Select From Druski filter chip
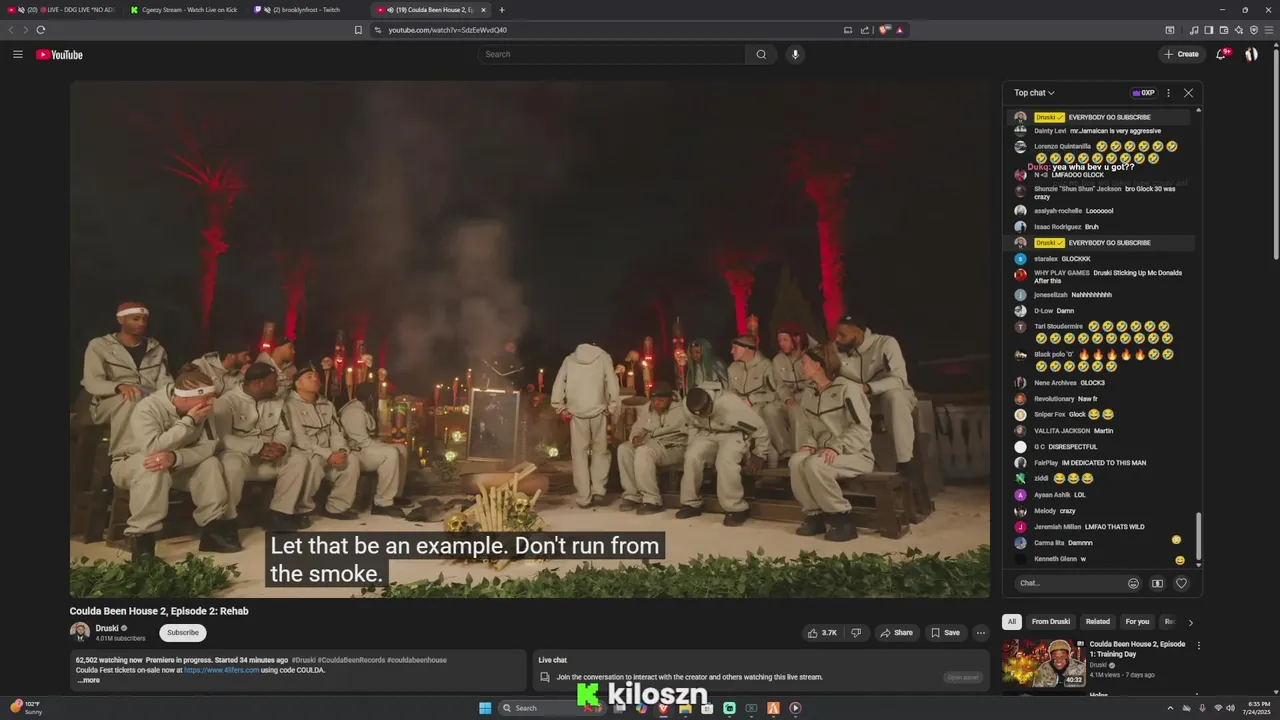The image size is (1280, 720). coord(1051,622)
